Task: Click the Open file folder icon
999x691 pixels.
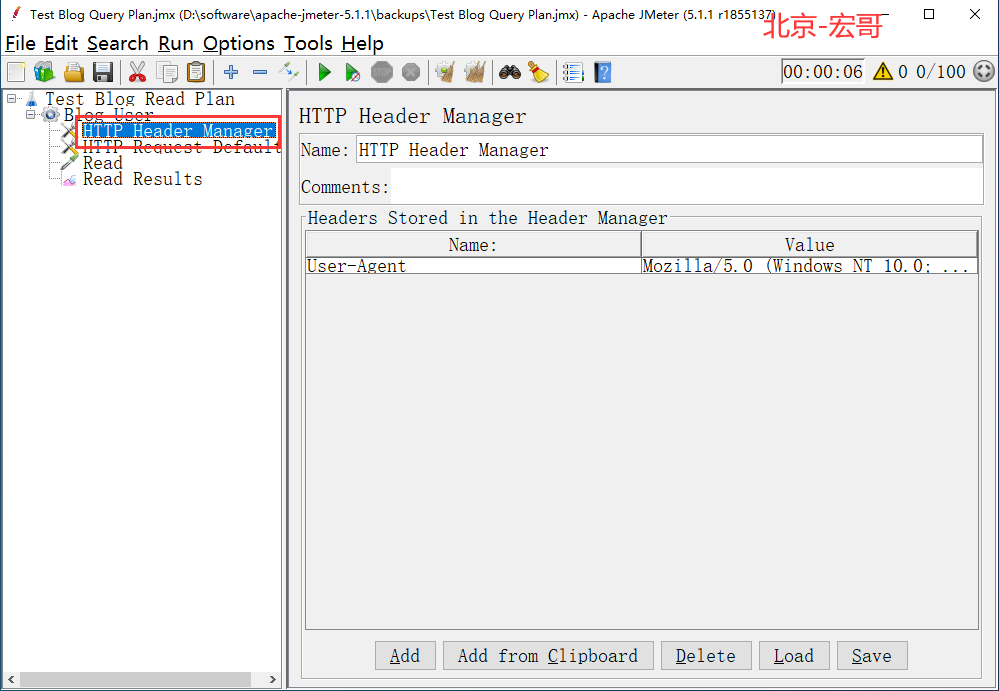Action: point(74,72)
